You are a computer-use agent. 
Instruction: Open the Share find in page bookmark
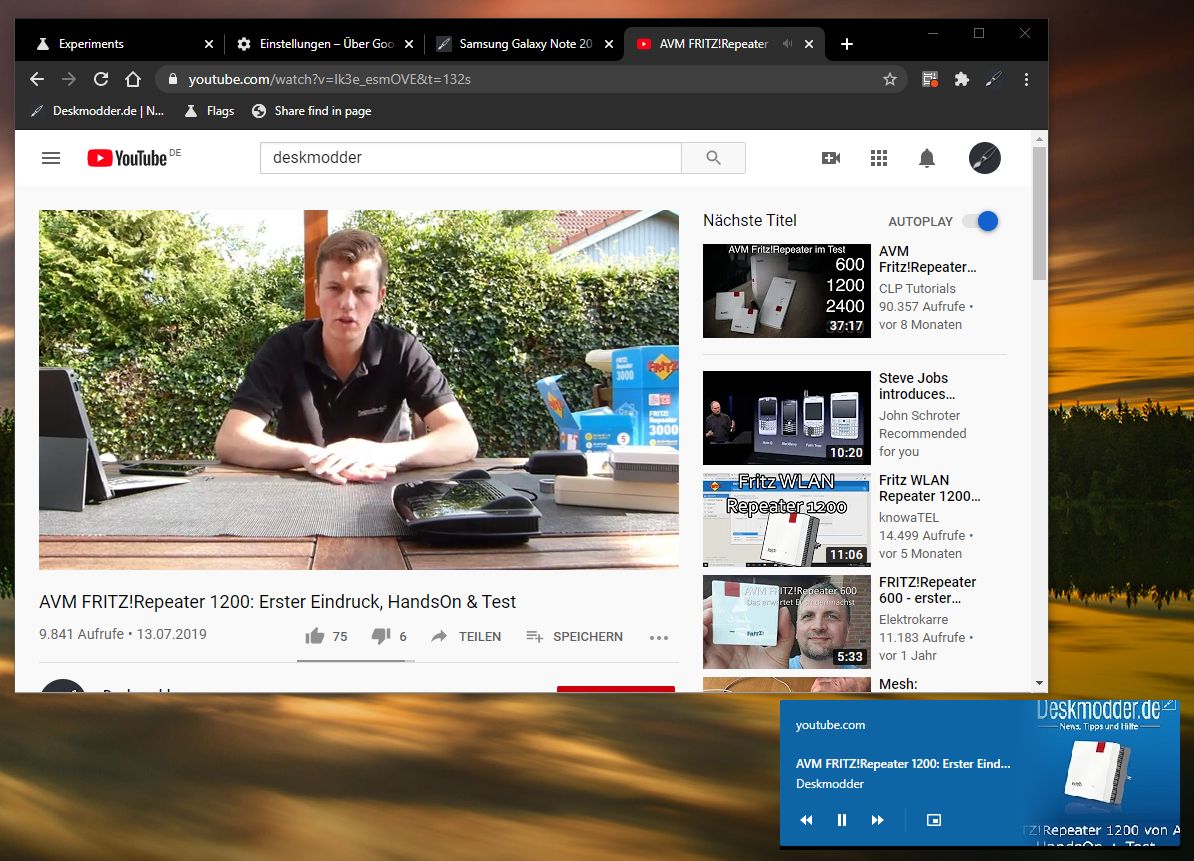tap(311, 111)
